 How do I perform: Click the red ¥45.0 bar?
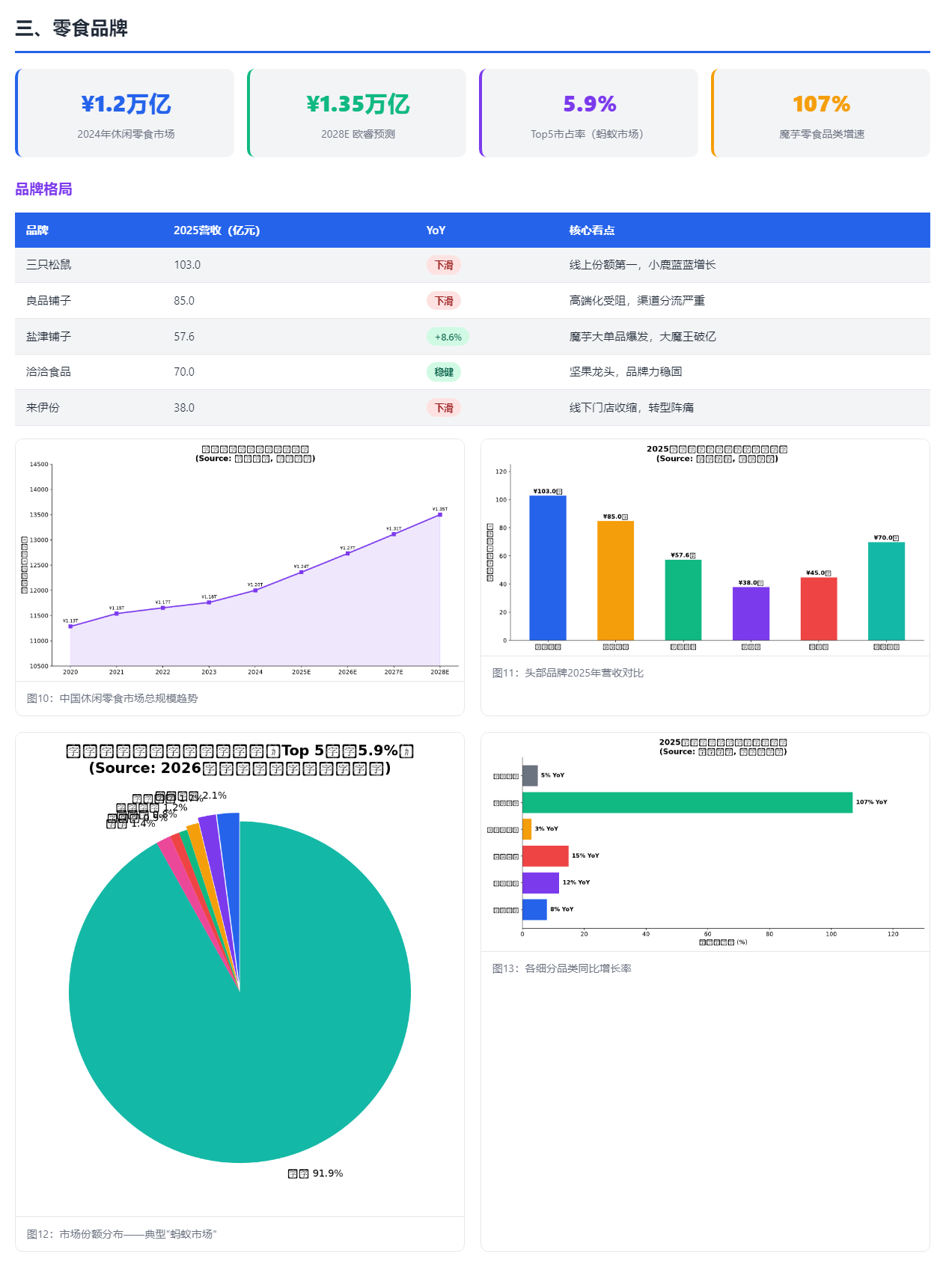pyautogui.click(x=819, y=609)
